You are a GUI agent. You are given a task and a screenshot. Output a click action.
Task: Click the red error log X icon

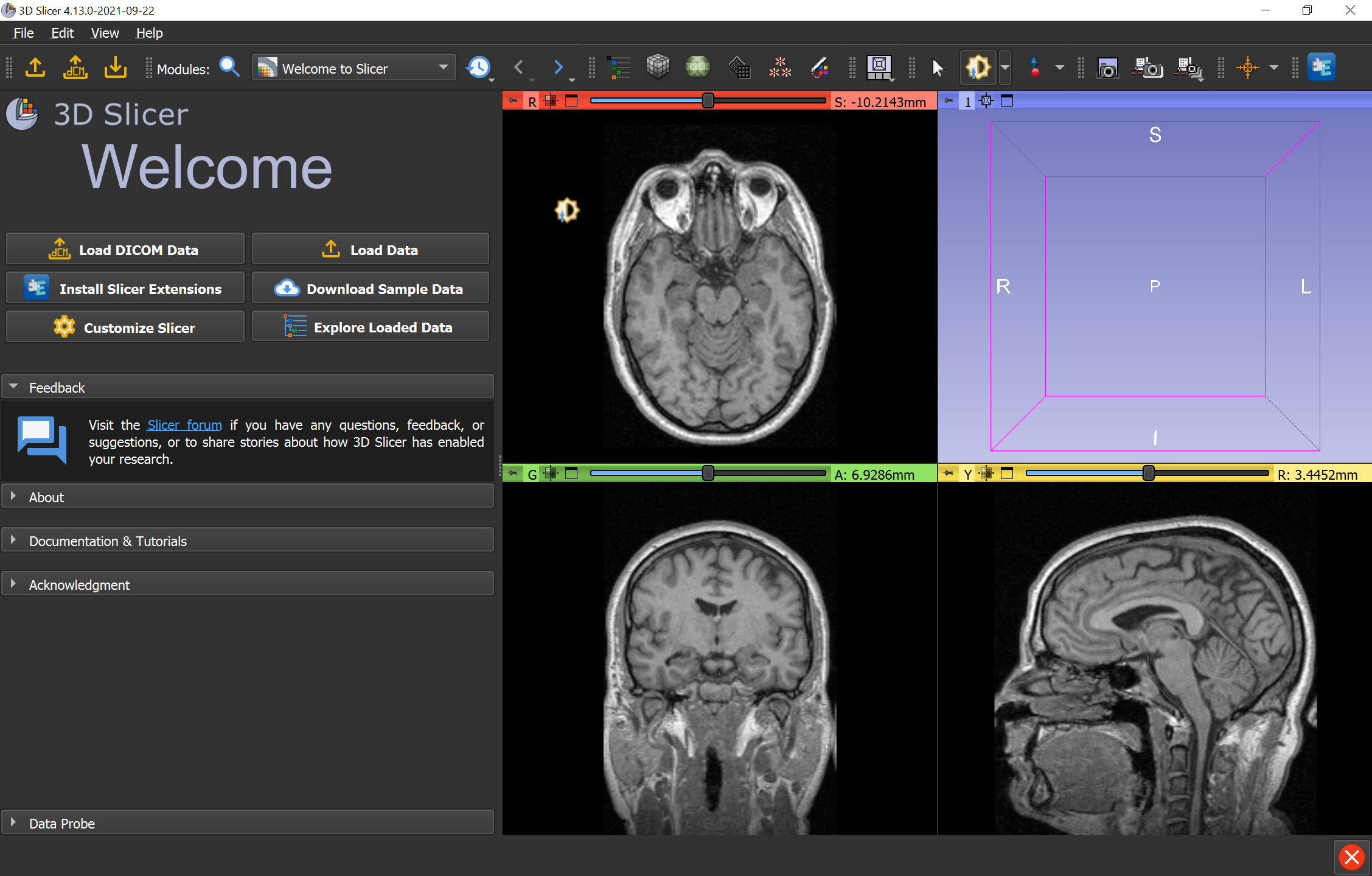coord(1352,857)
